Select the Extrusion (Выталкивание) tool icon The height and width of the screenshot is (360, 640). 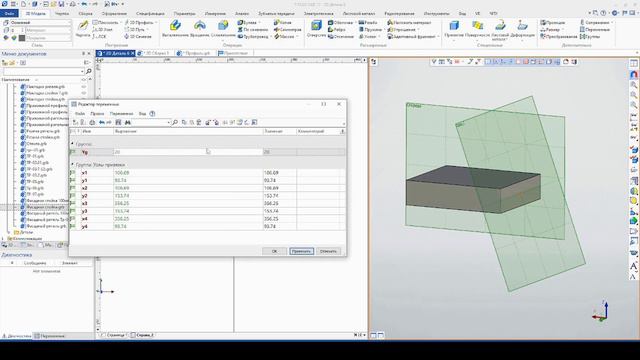click(x=176, y=25)
